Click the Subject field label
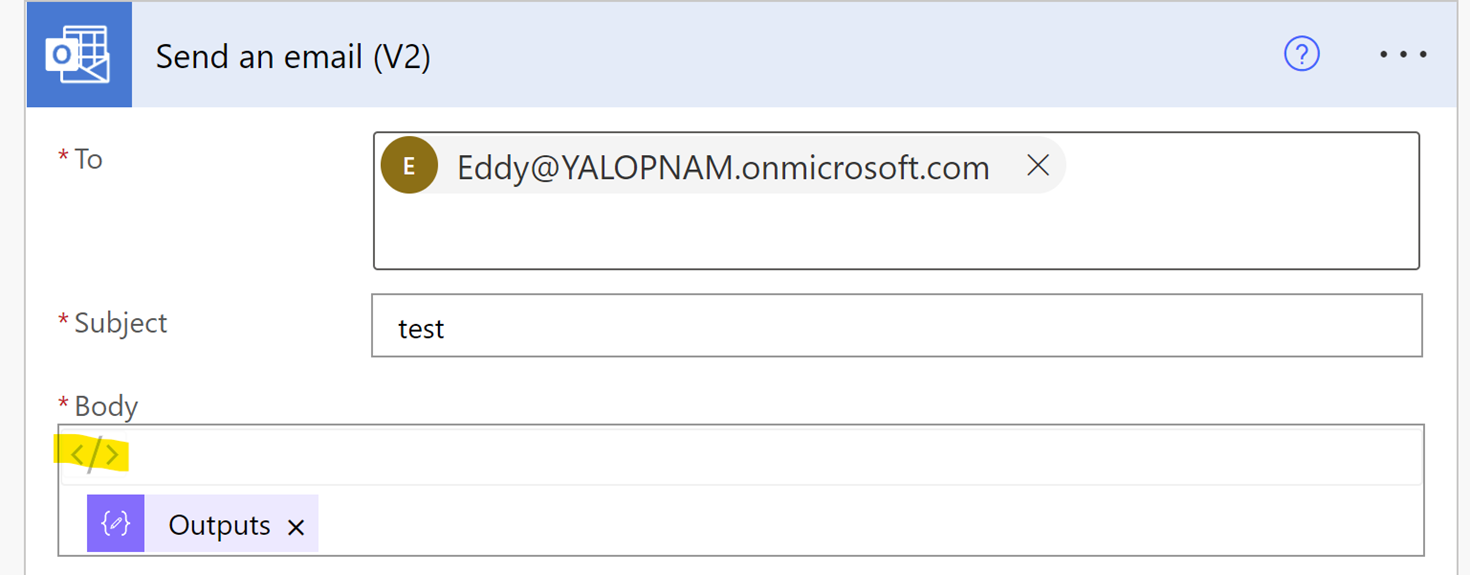Viewport: 1470px width, 575px height. click(x=120, y=323)
